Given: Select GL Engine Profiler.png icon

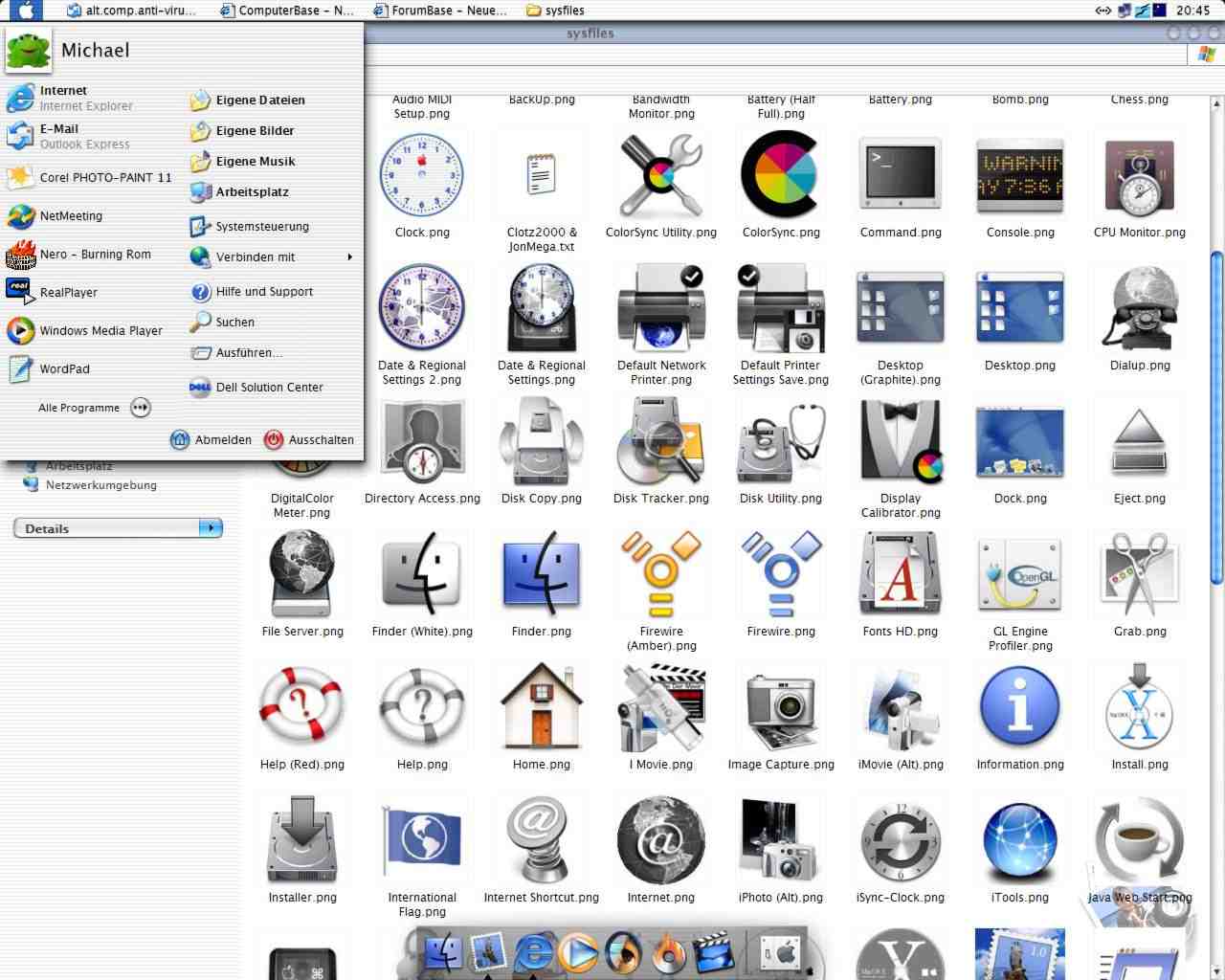Looking at the screenshot, I should point(1020,574).
